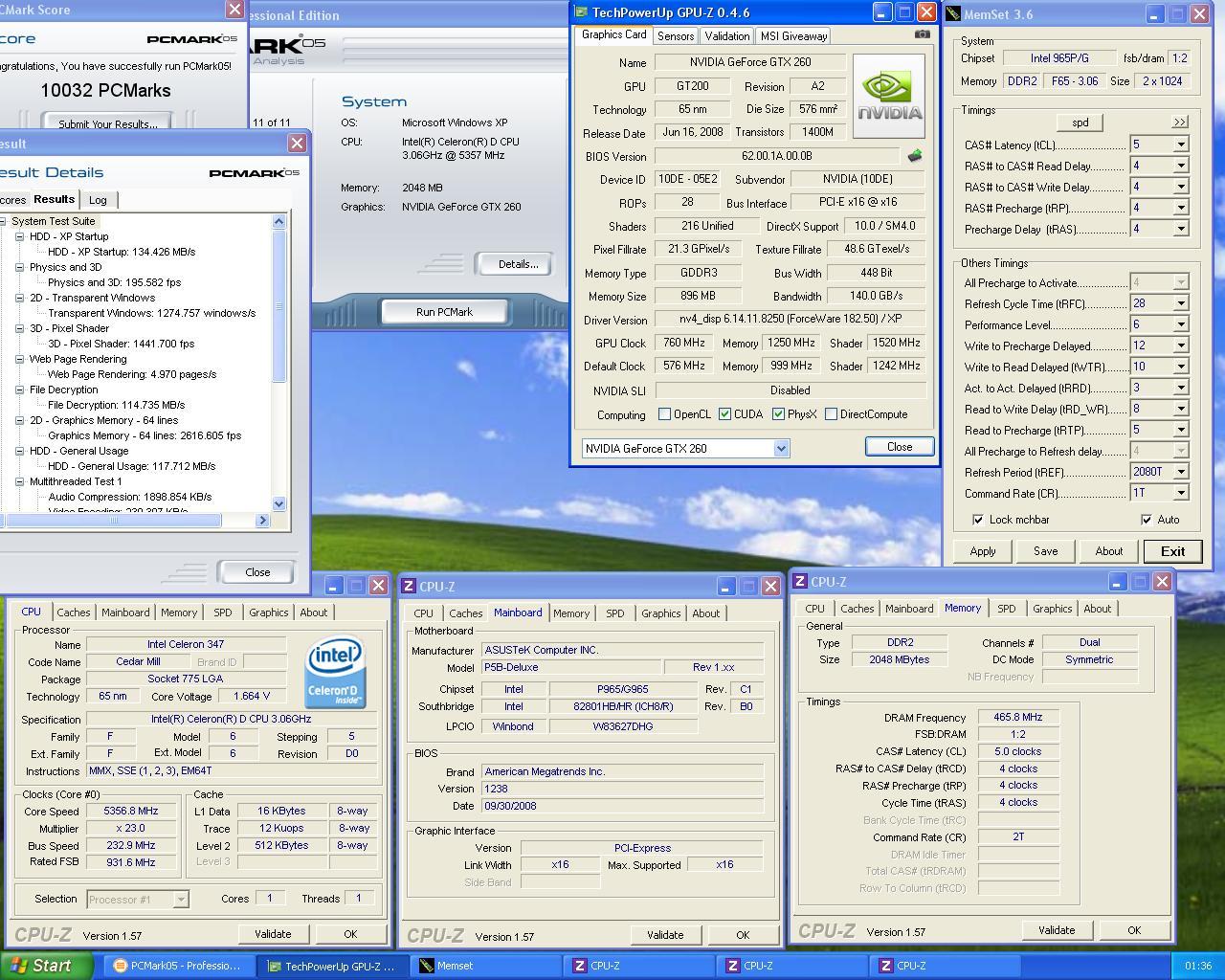Click the Windows Start button
This screenshot has width=1225, height=980.
[x=47, y=966]
